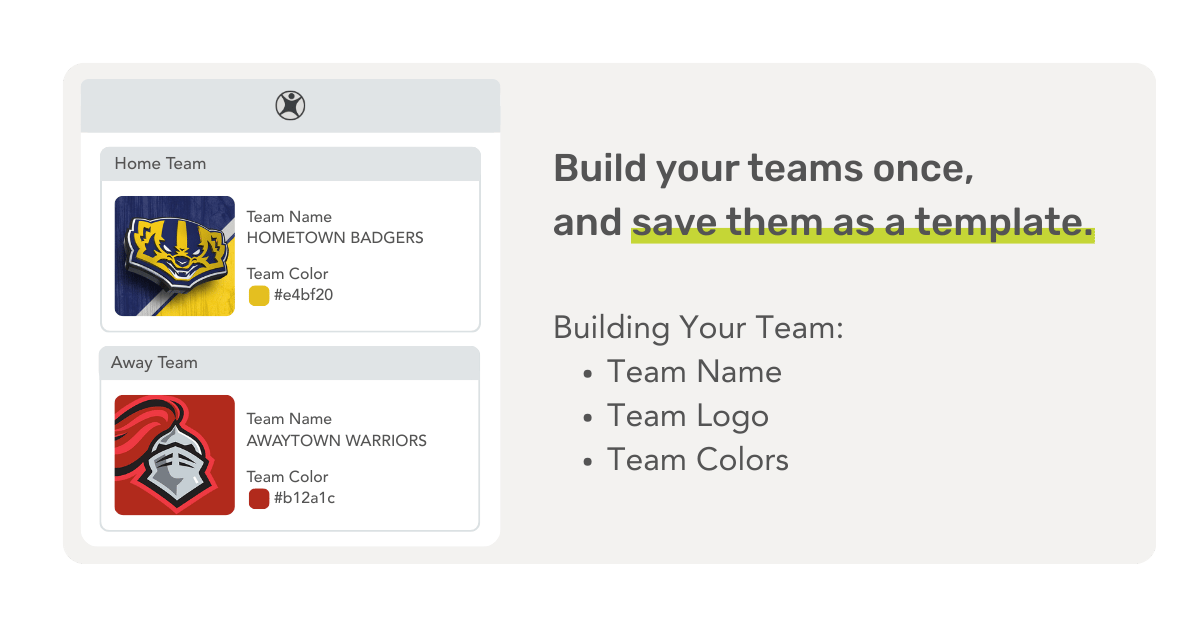Select the Hometown Badgers logo image
This screenshot has width=1200, height=627.
pyautogui.click(x=175, y=256)
